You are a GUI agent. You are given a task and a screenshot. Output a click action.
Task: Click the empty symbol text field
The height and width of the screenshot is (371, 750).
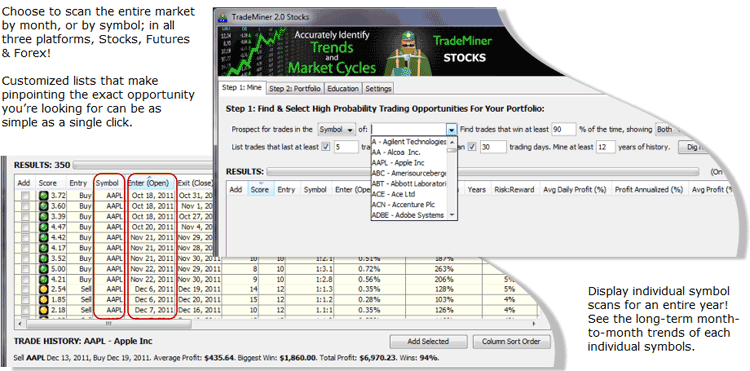click(409, 130)
